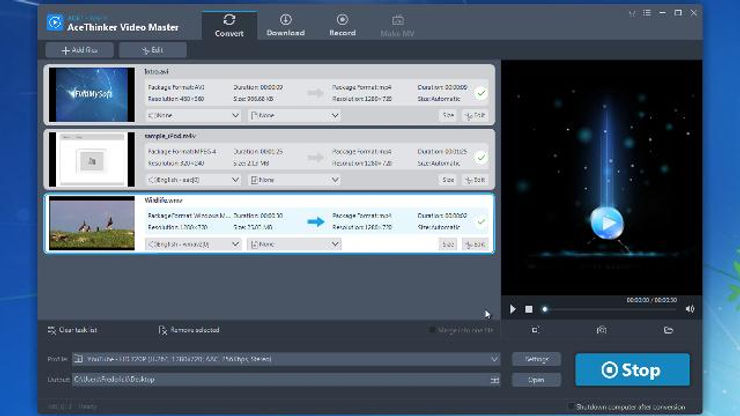Click Remove selected
Image resolution: width=740 pixels, height=416 pixels.
tap(189, 330)
